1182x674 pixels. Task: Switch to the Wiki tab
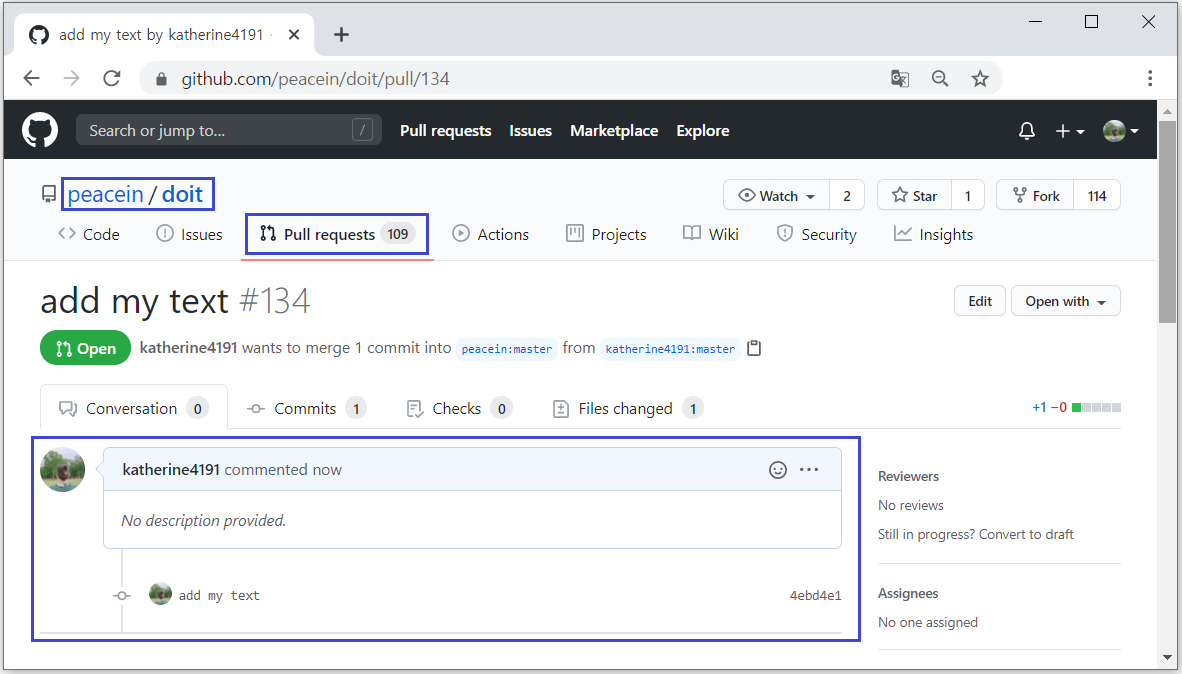(x=711, y=234)
